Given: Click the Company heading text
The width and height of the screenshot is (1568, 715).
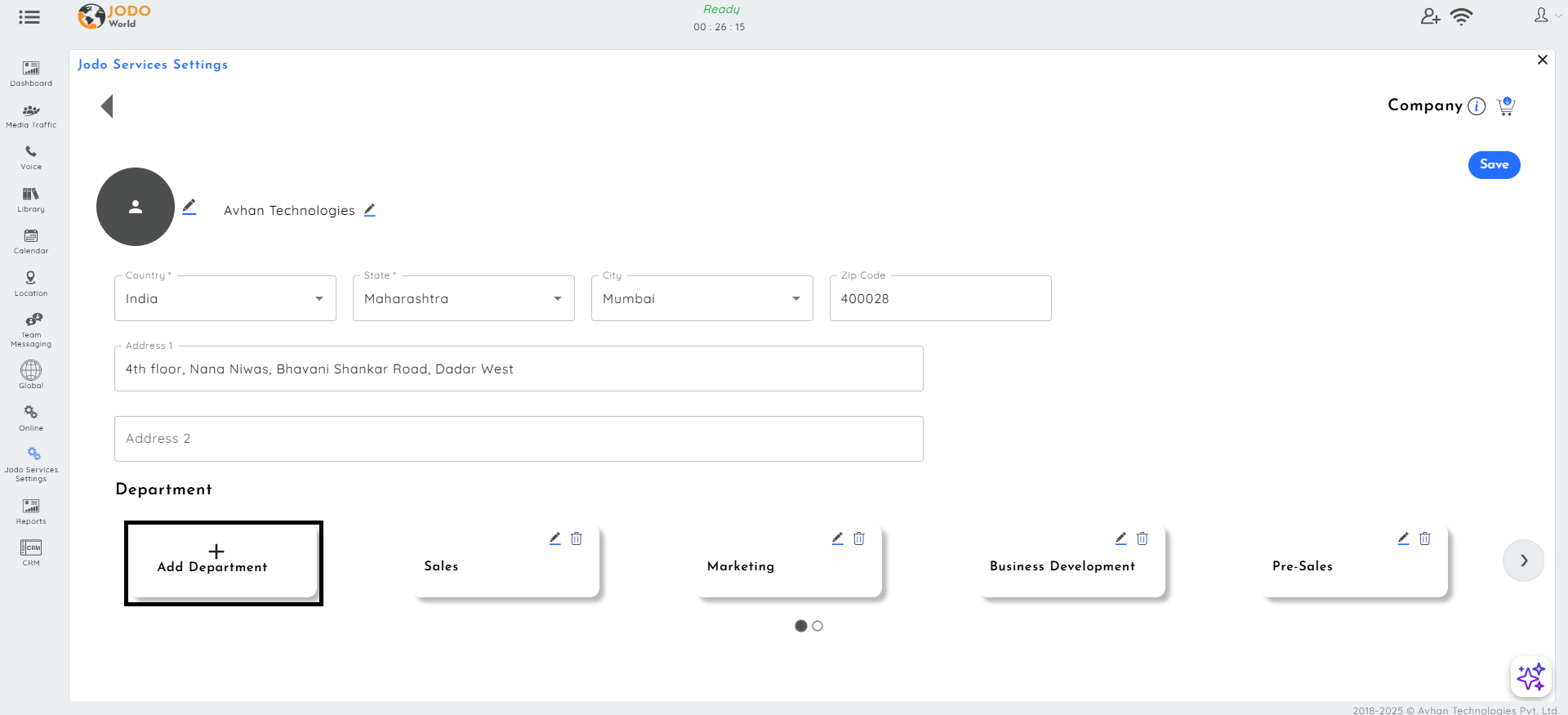Looking at the screenshot, I should pos(1425,105).
